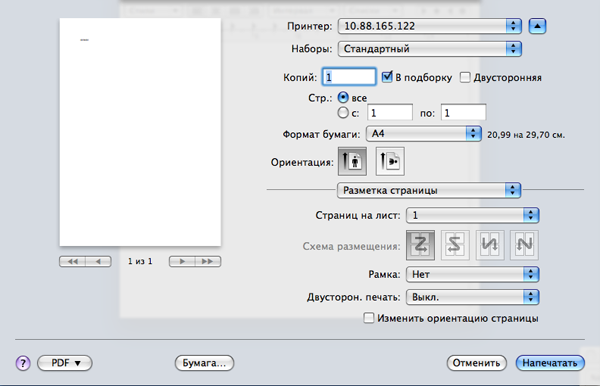The height and width of the screenshot is (386, 600).
Task: Click the 'Бумага...' button
Action: click(x=204, y=363)
